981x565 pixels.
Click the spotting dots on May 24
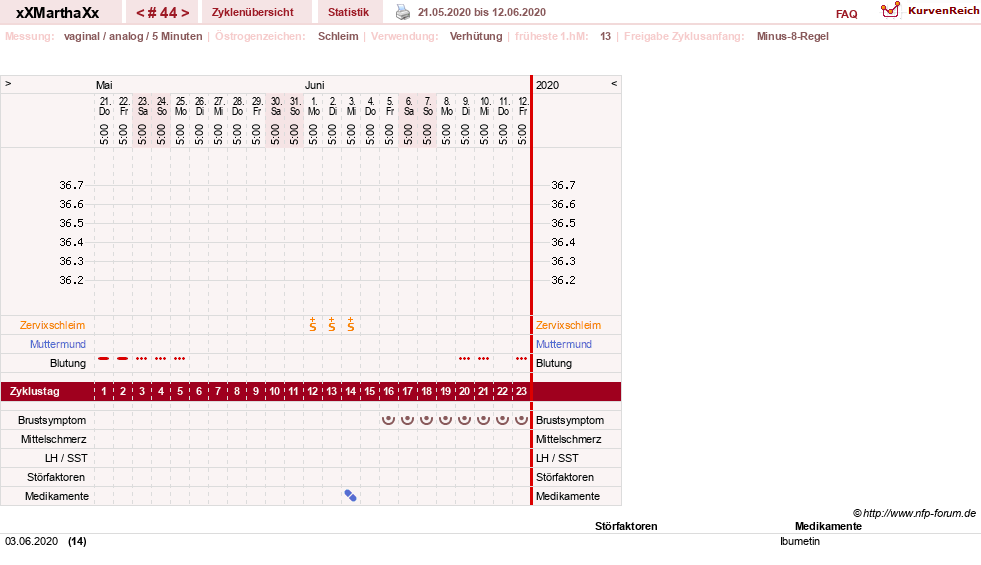coord(161,359)
